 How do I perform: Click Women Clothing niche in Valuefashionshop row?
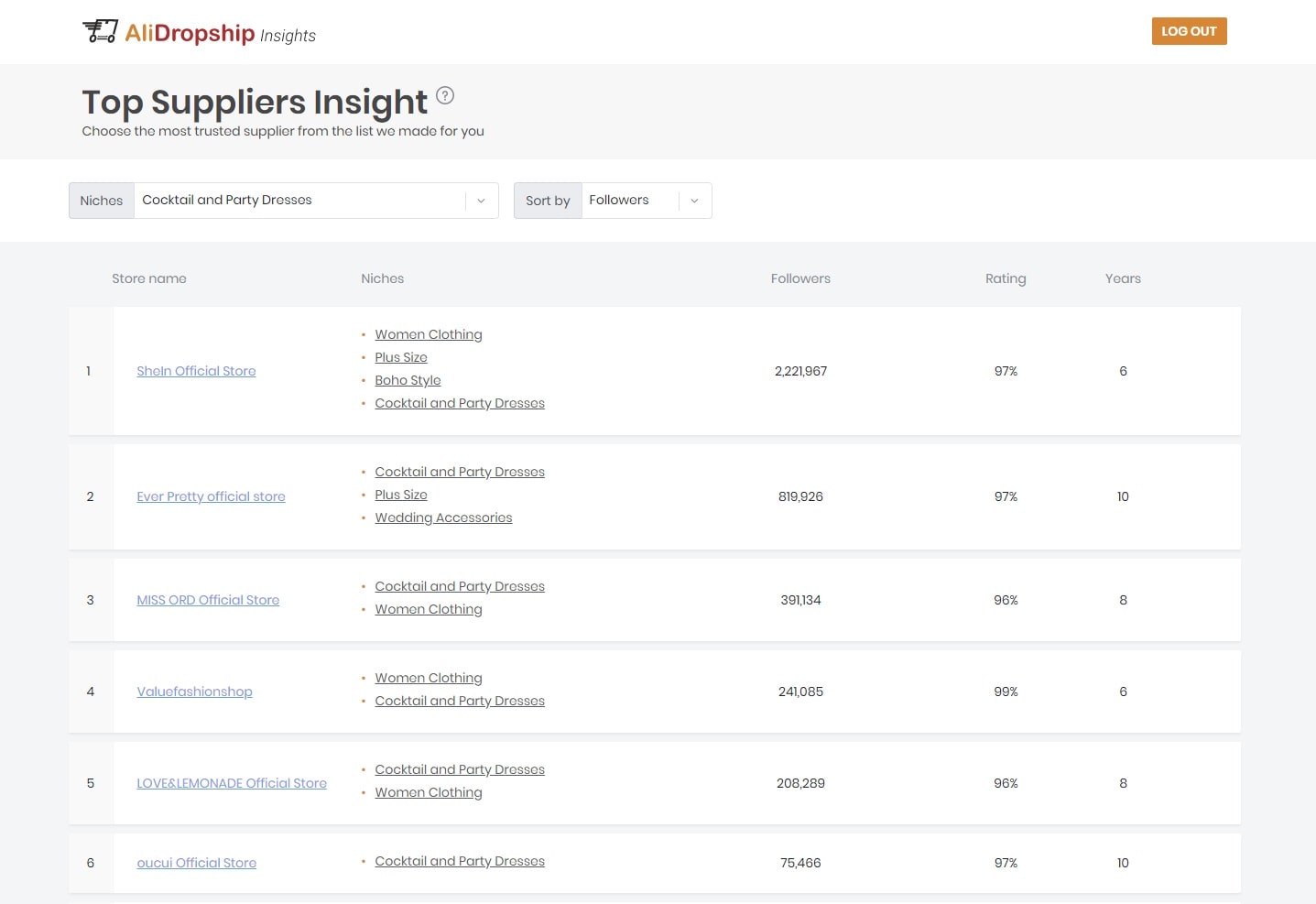428,678
